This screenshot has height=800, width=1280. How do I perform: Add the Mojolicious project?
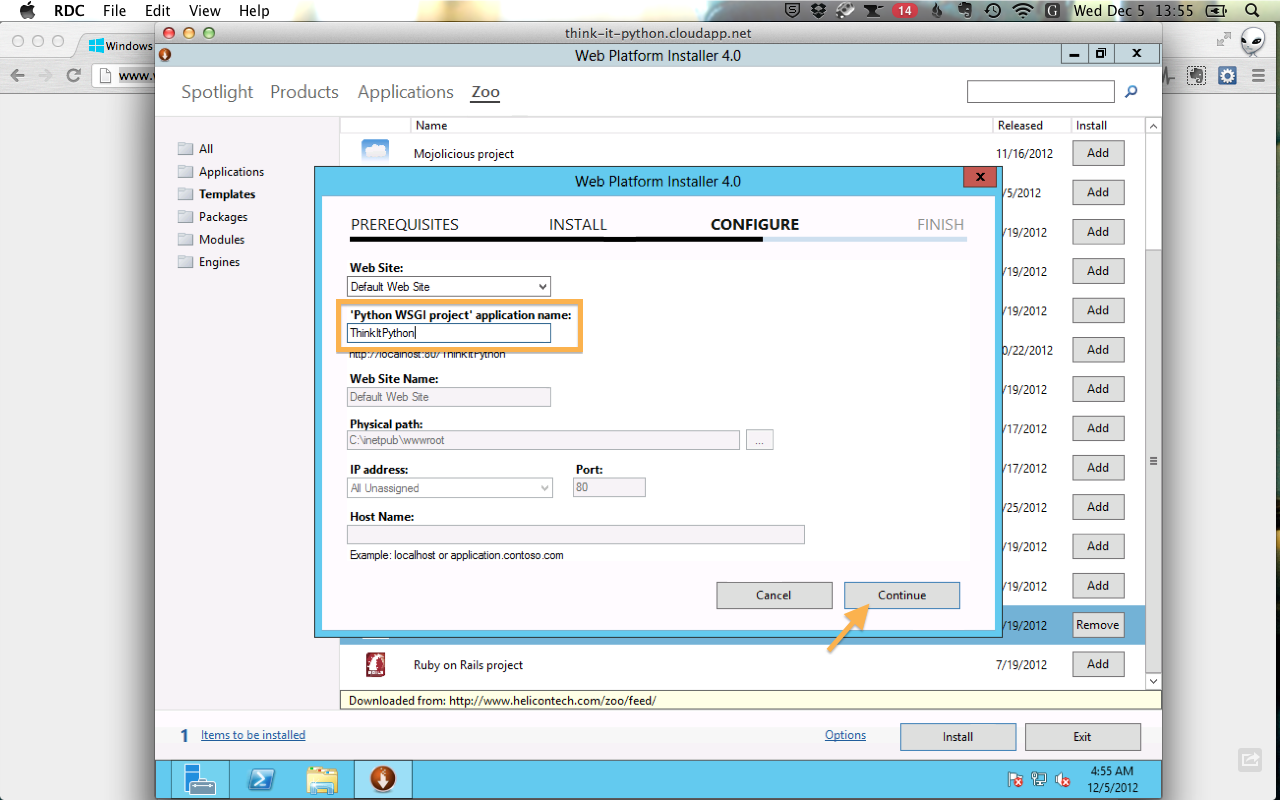[1098, 153]
